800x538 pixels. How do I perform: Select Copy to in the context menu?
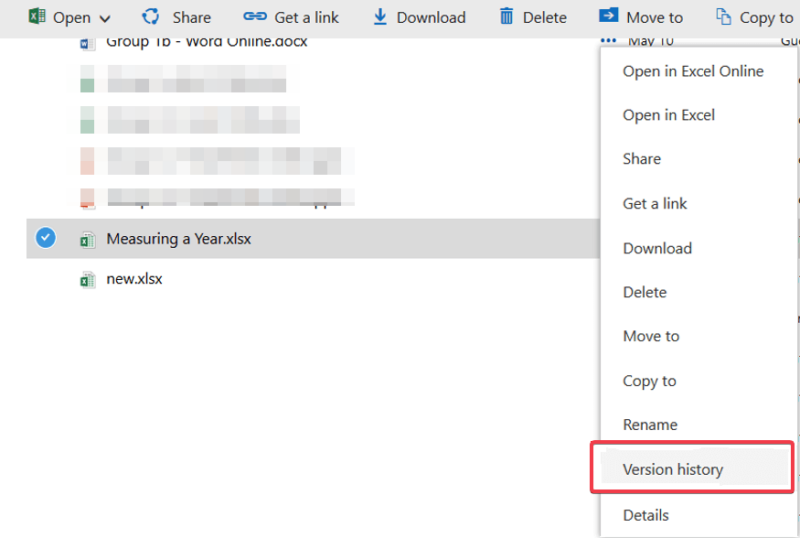tap(649, 381)
